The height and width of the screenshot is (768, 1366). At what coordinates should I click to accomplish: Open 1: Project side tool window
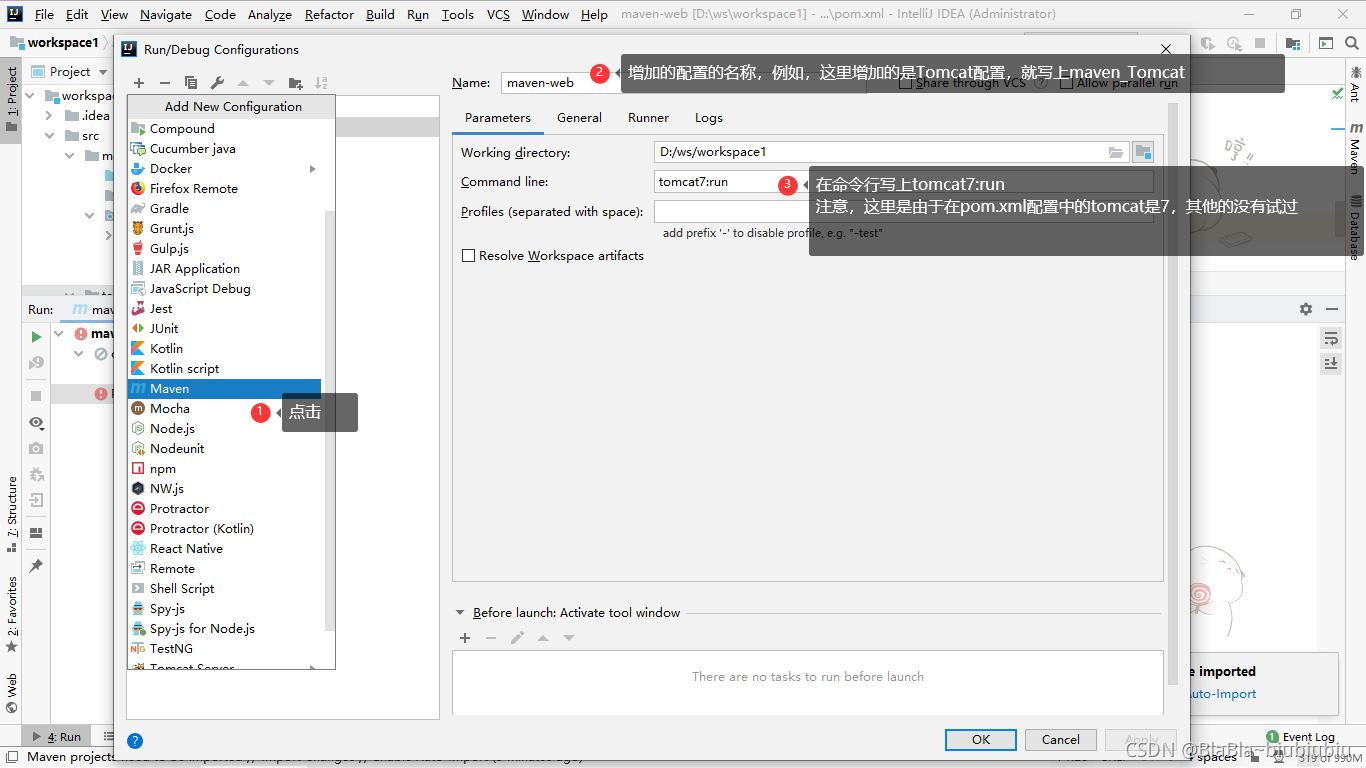(x=11, y=99)
